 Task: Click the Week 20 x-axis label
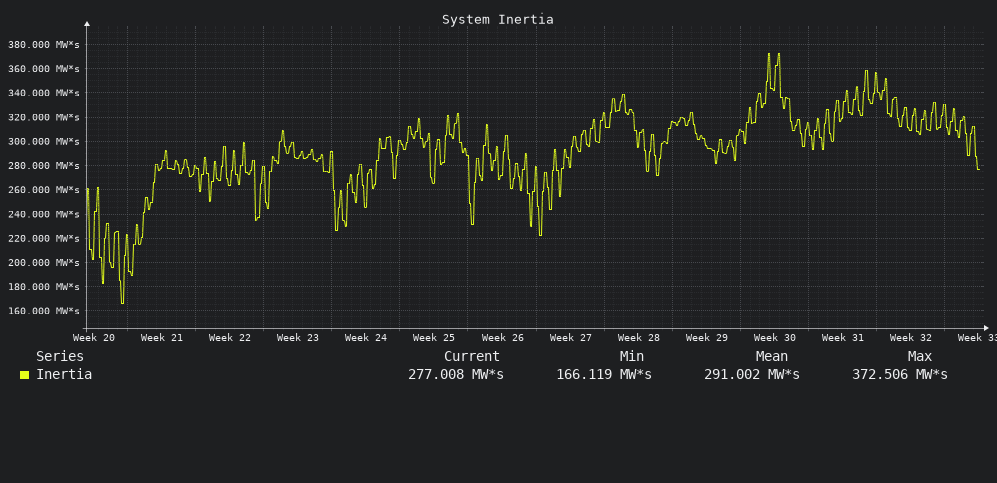click(94, 337)
